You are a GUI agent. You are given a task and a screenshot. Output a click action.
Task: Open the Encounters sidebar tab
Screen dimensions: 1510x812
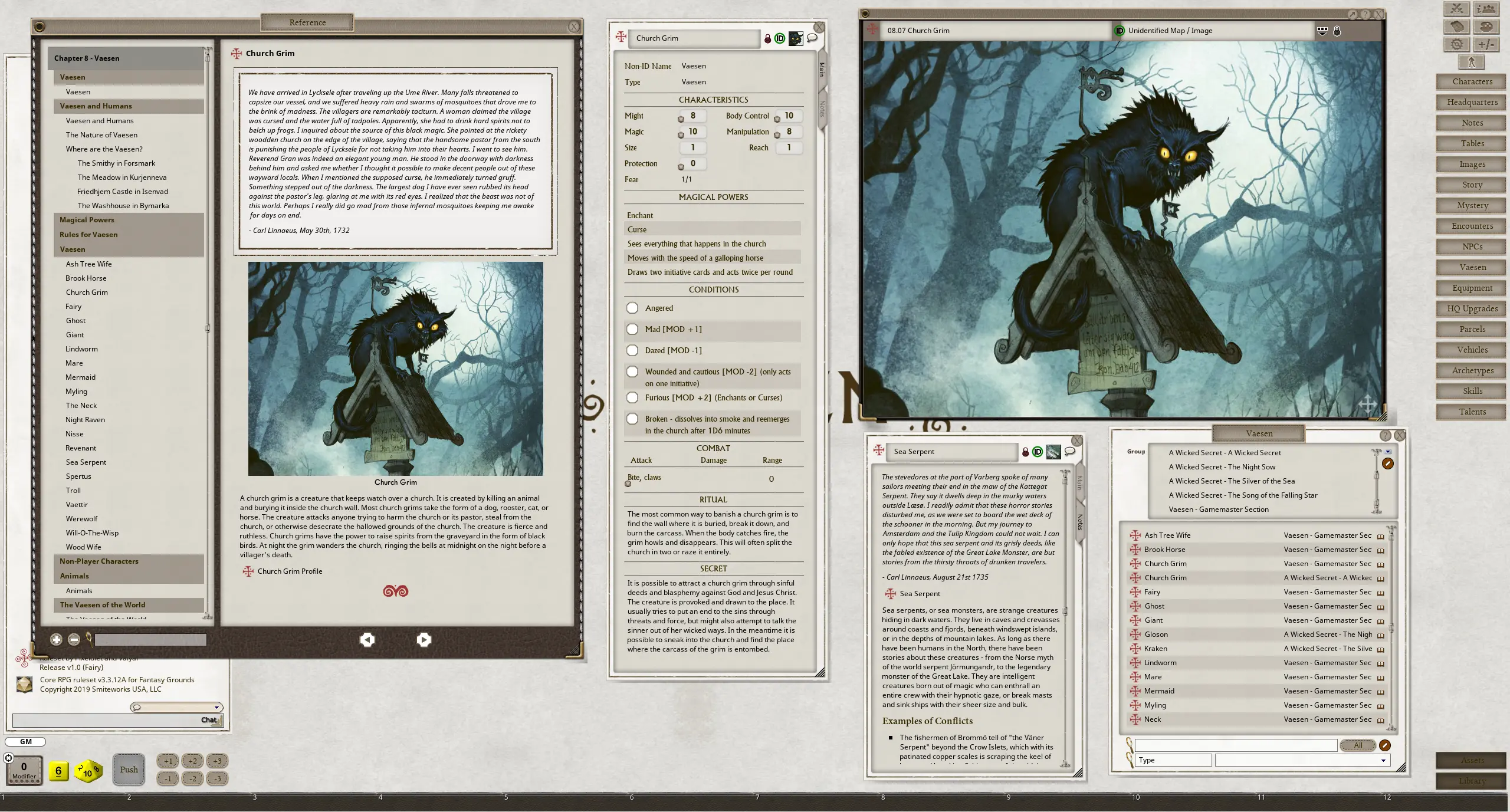click(1472, 226)
